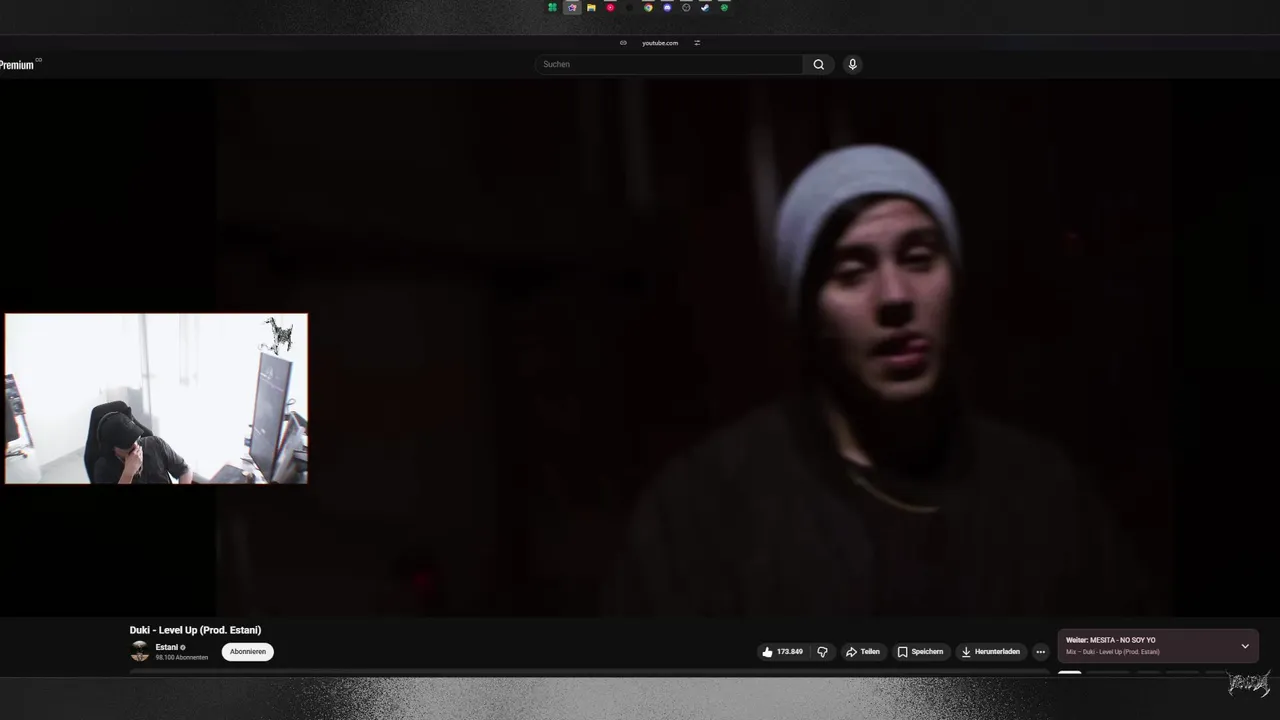Screen dimensions: 1280x720
Task: Dislike the video with thumbs-down
Action: click(x=822, y=651)
